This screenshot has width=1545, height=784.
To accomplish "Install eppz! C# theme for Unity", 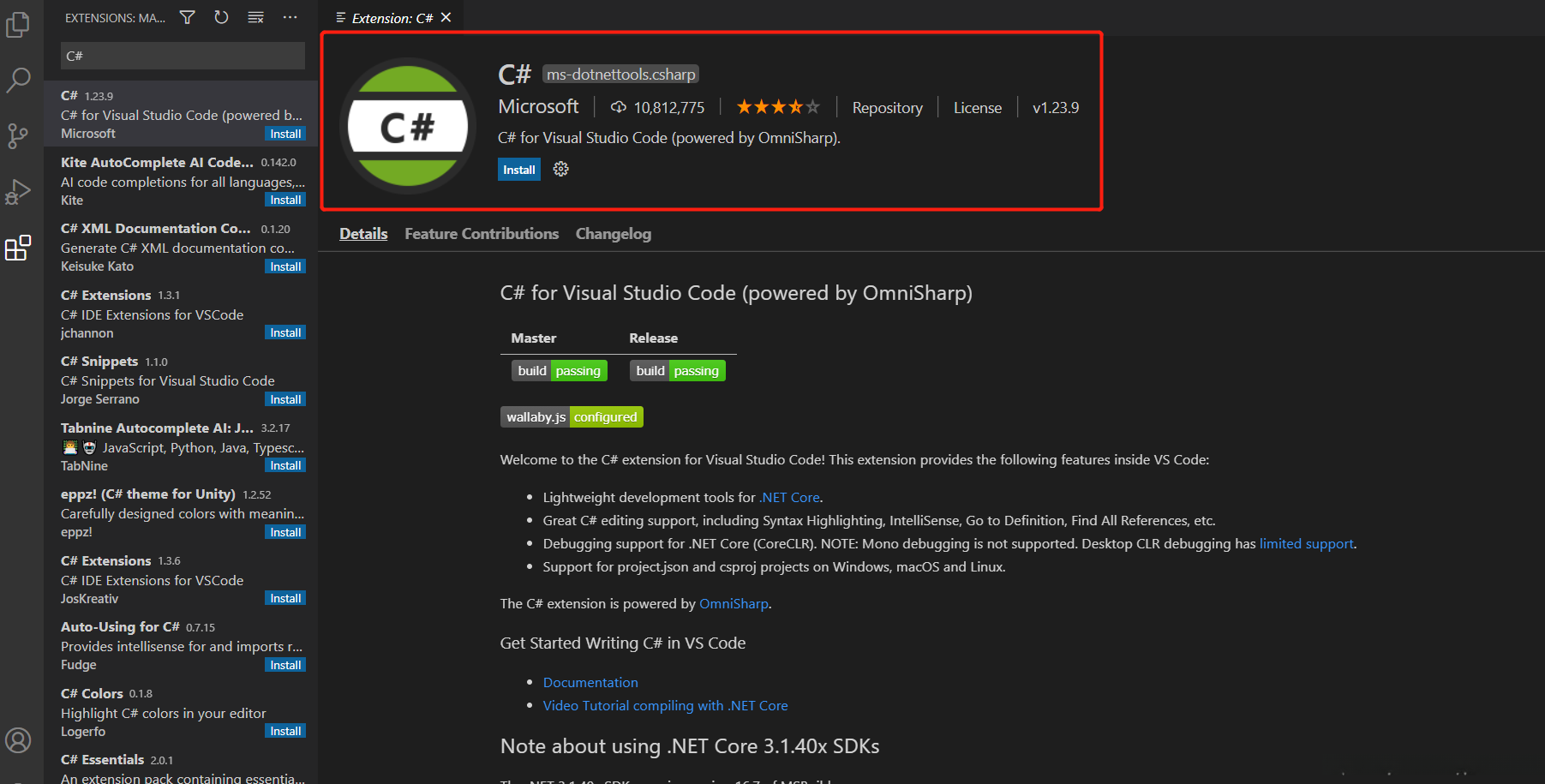I will click(x=285, y=532).
